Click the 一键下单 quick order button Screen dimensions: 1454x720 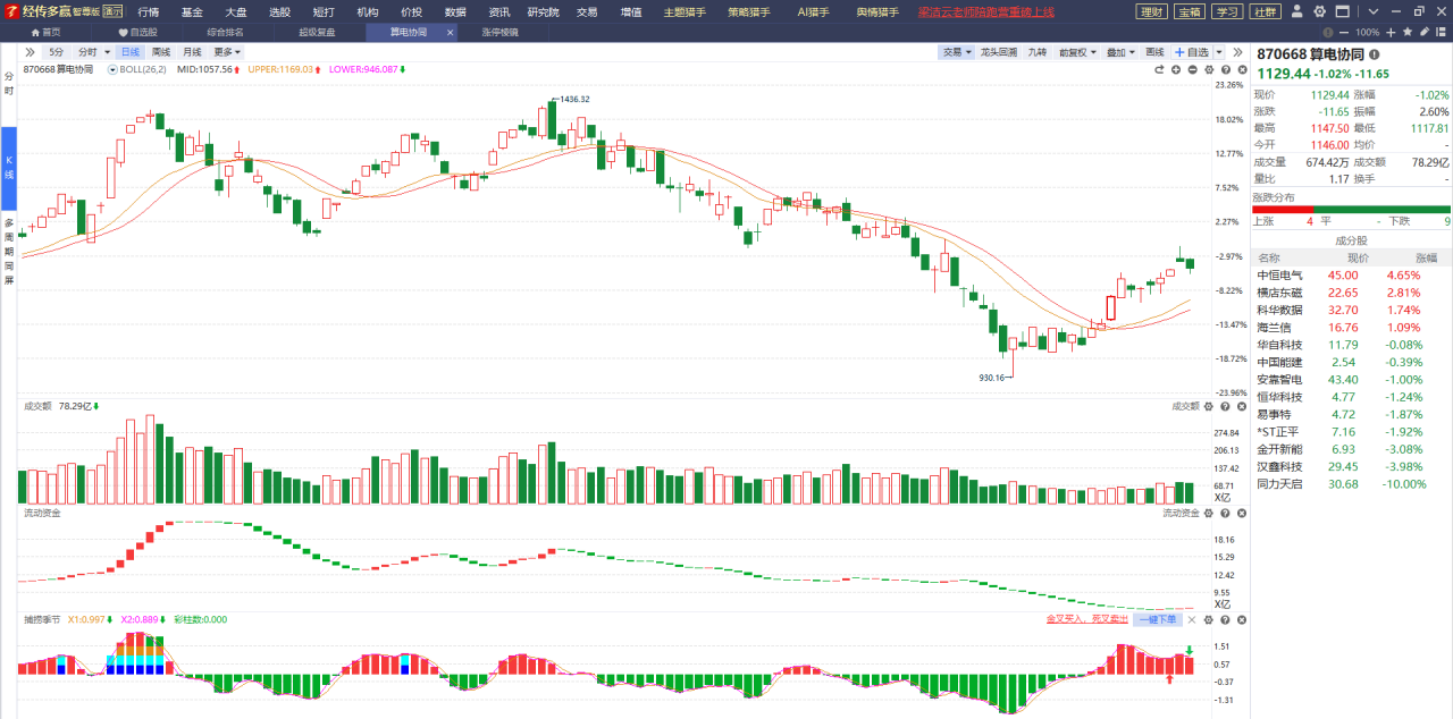1158,620
